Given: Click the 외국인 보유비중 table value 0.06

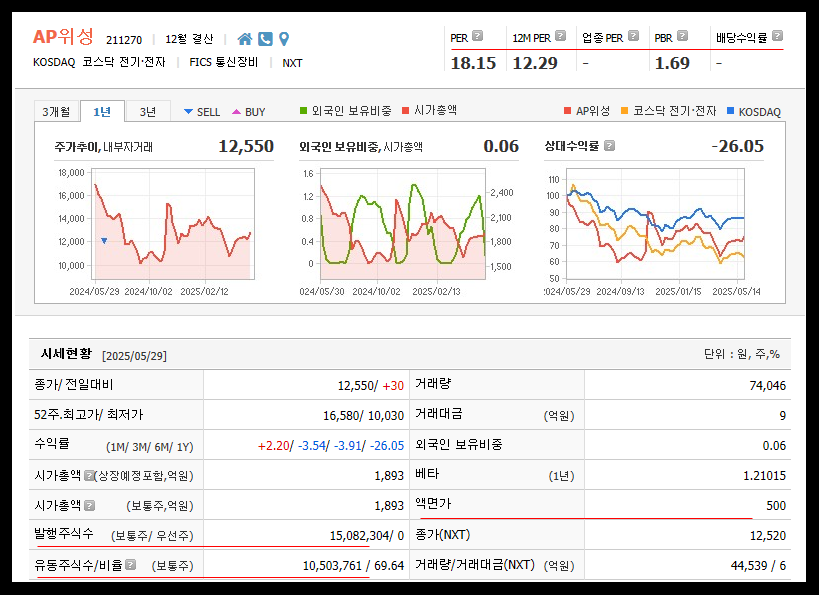Looking at the screenshot, I should pos(774,446).
